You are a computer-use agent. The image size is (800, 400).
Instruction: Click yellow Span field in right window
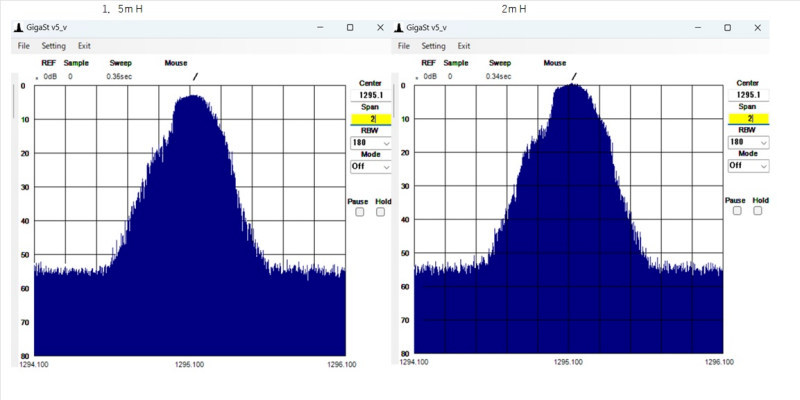pos(748,118)
